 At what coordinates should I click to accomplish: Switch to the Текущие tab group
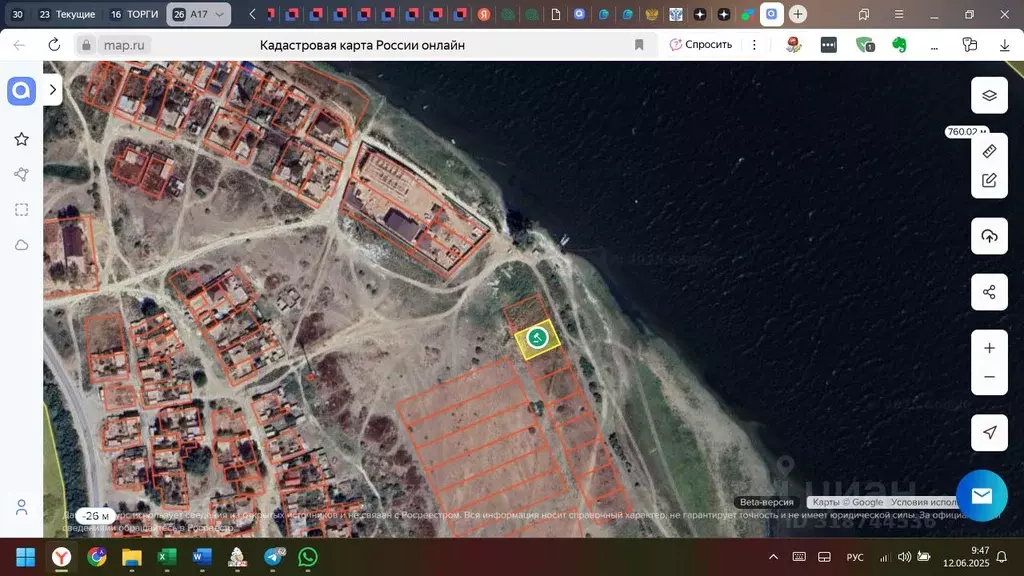67,14
